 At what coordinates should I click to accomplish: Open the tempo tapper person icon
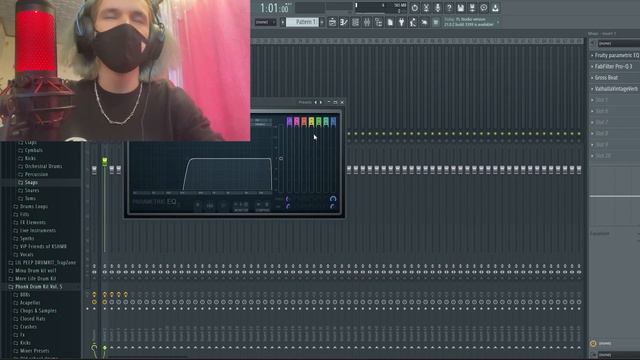point(413,22)
